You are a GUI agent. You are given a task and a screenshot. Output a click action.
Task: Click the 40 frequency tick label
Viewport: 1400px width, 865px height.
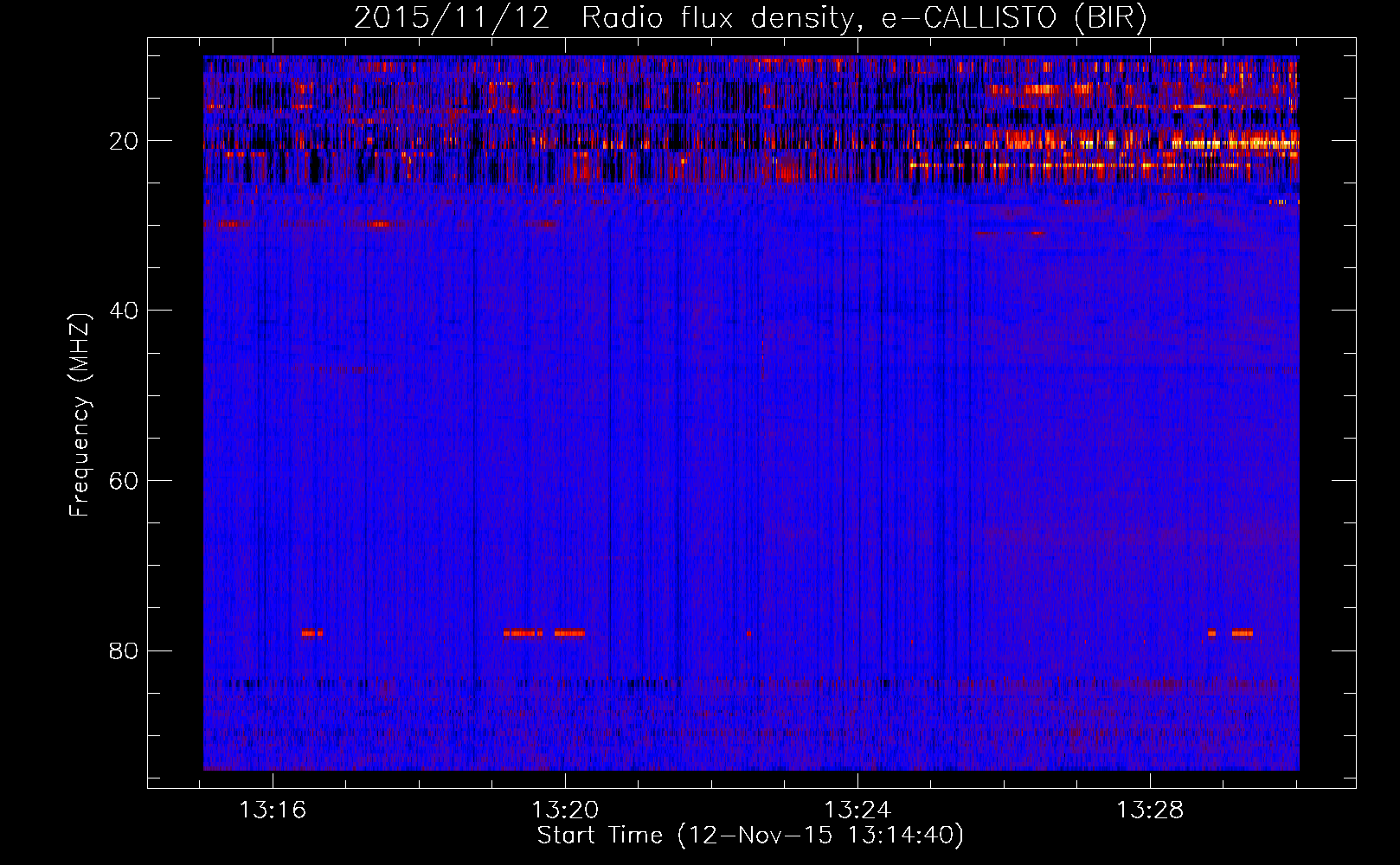[125, 311]
